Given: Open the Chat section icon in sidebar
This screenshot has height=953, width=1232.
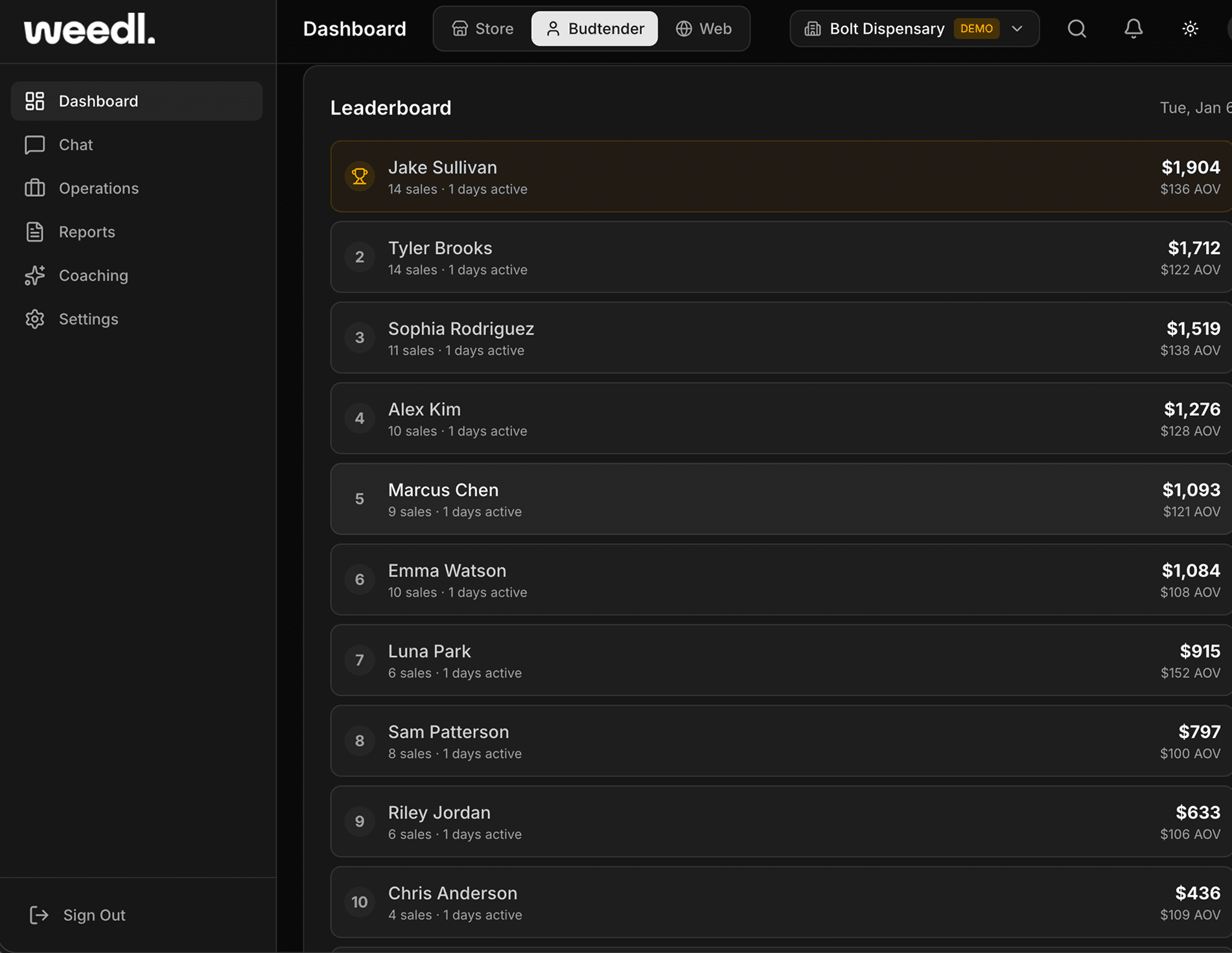Looking at the screenshot, I should pyautogui.click(x=36, y=144).
